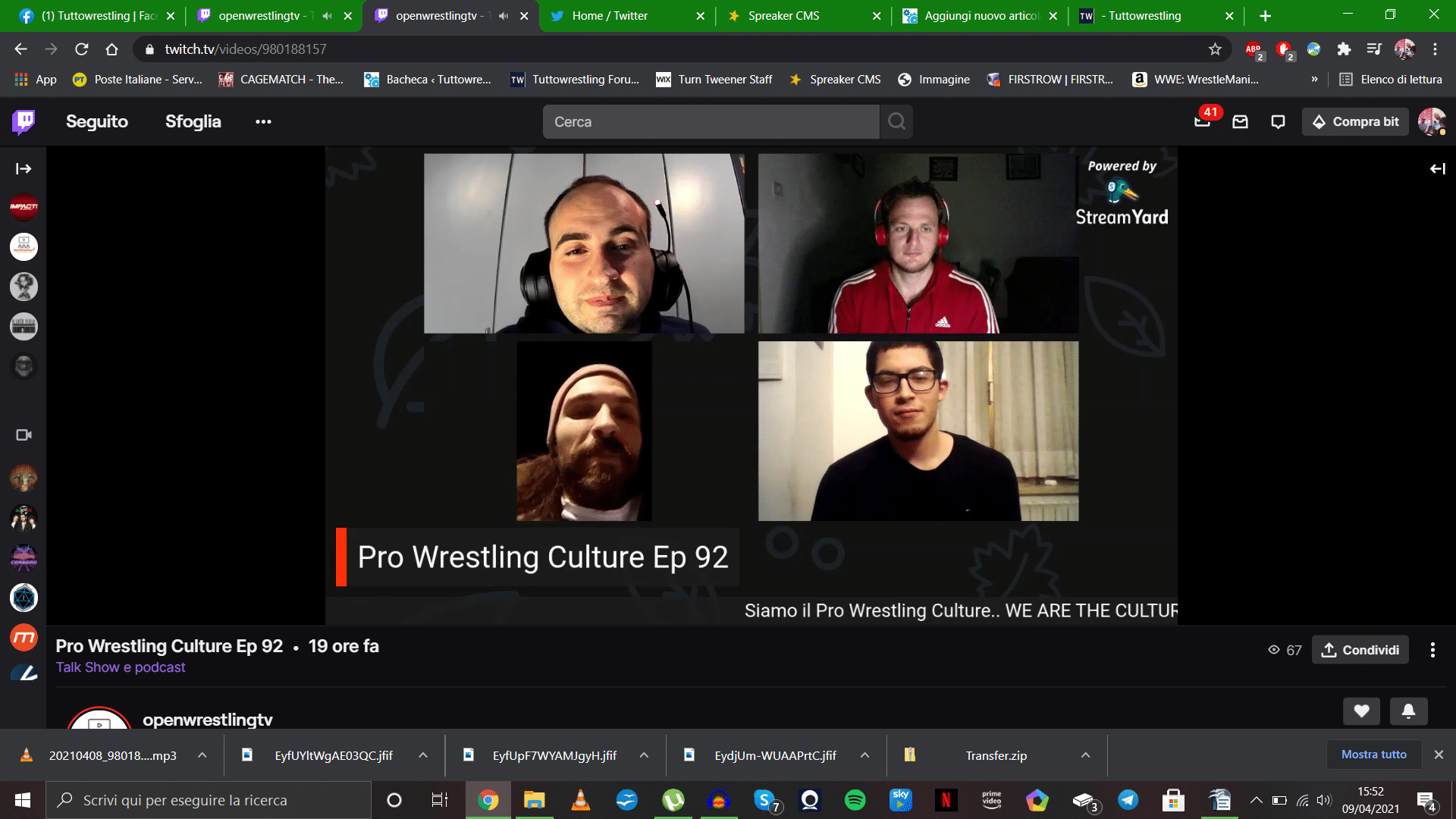Viewport: 1456px width, 819px height.
Task: Show more bookmarks with chevron
Action: point(1314,79)
